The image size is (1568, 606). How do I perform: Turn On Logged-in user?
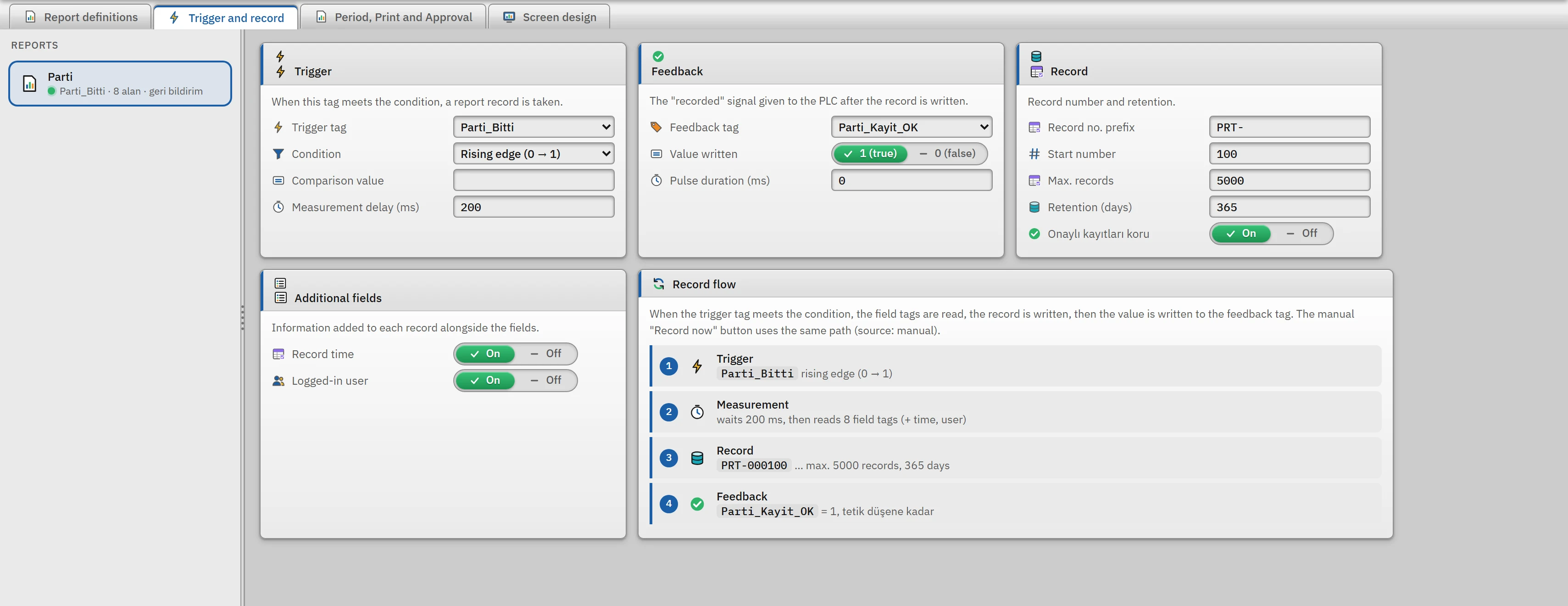(485, 381)
